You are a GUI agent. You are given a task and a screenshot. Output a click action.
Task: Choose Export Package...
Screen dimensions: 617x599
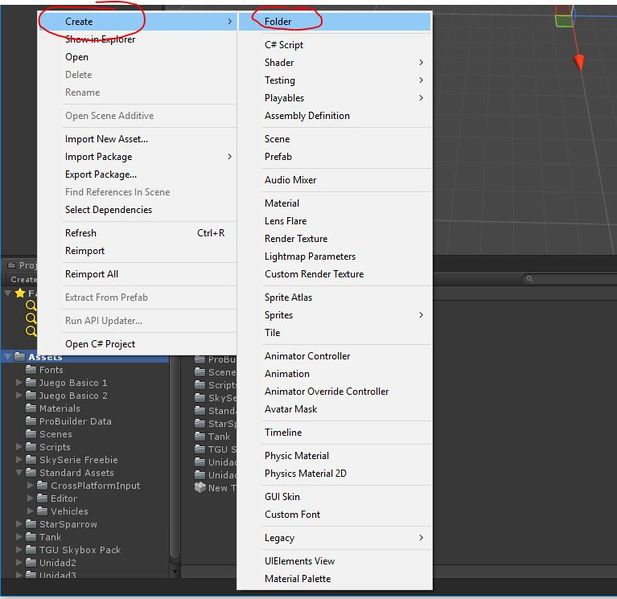click(101, 174)
